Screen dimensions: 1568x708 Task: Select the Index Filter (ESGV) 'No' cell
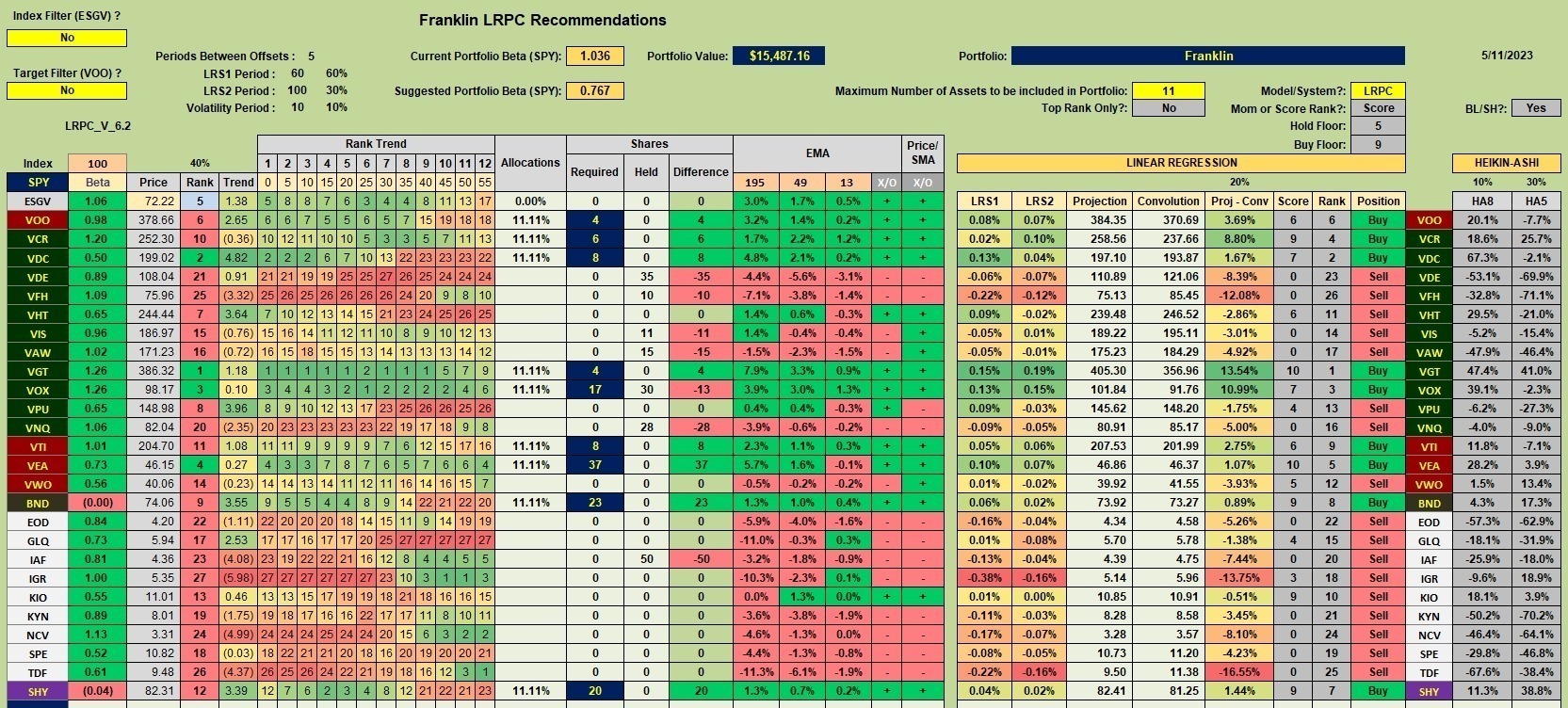tap(67, 38)
